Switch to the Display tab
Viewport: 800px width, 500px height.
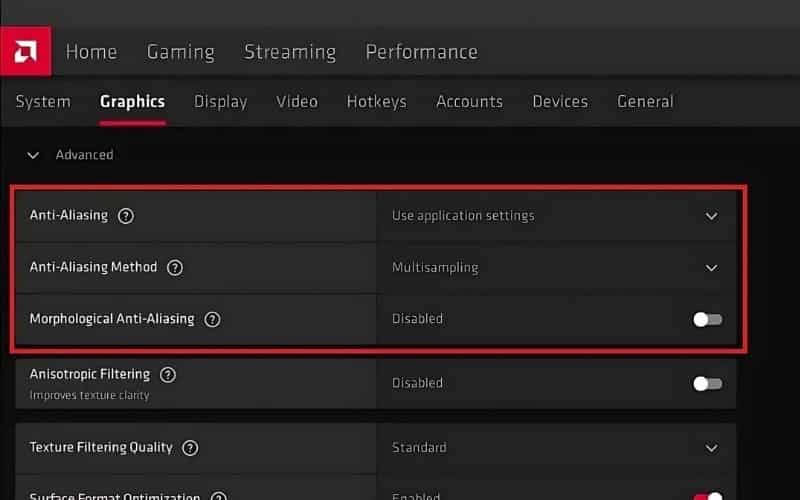click(220, 101)
